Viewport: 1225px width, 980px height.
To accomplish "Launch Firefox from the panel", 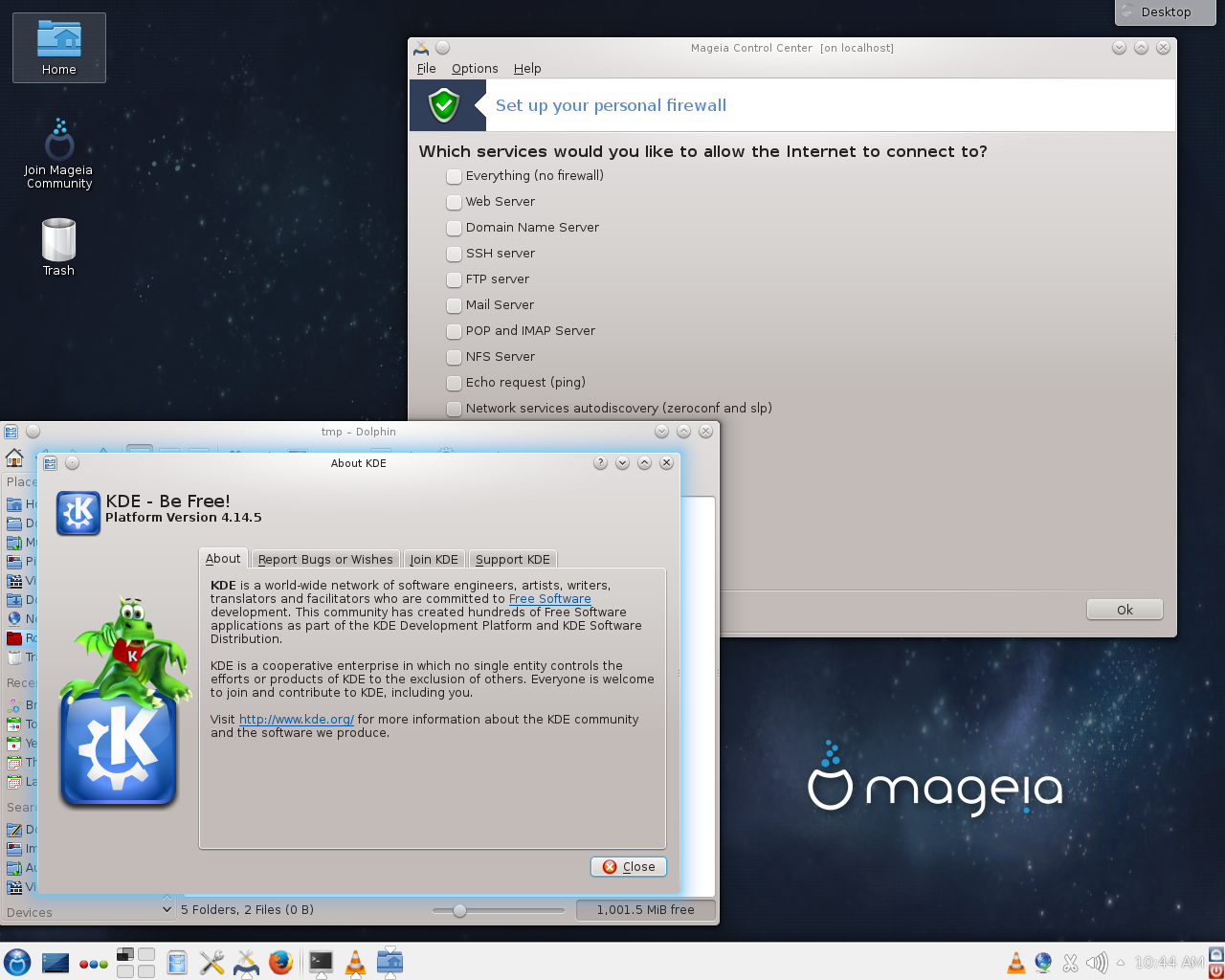I will (x=280, y=962).
